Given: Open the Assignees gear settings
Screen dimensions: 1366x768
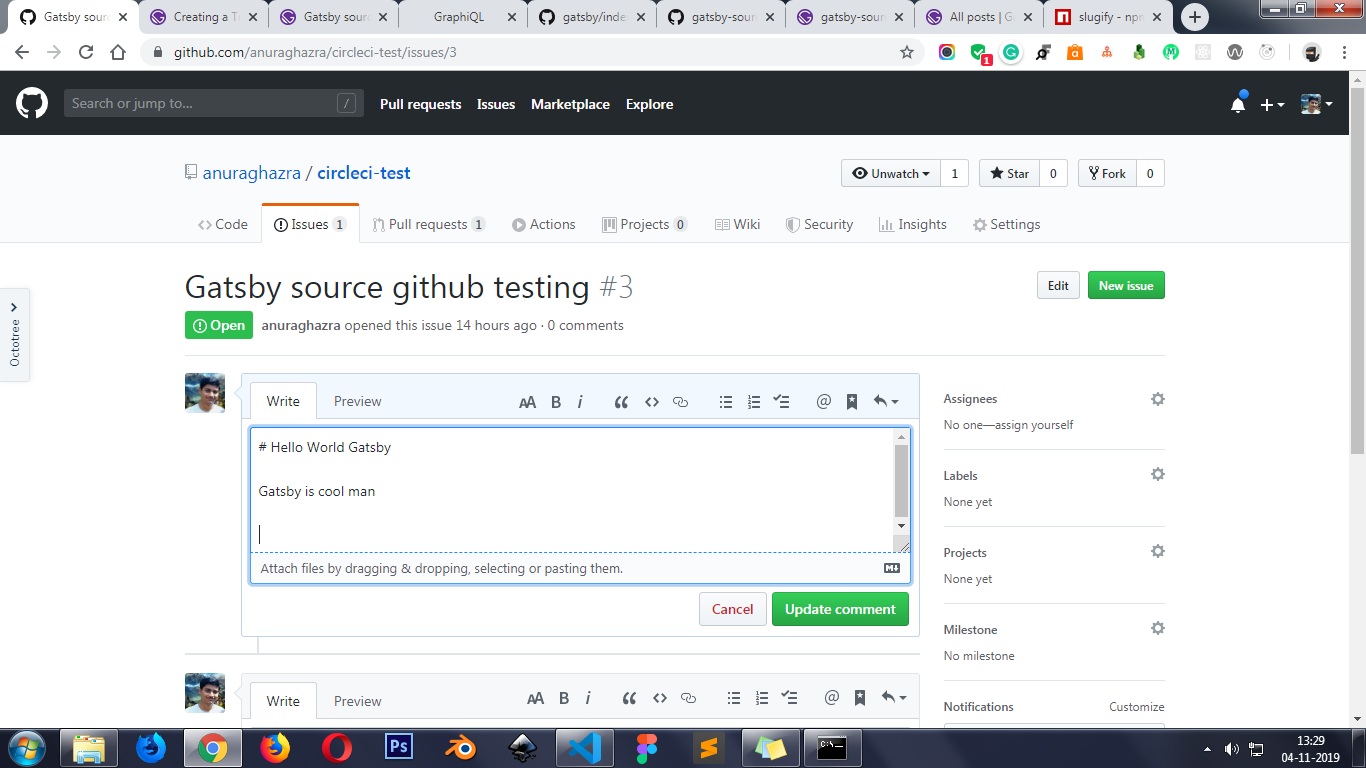Looking at the screenshot, I should (x=1157, y=399).
